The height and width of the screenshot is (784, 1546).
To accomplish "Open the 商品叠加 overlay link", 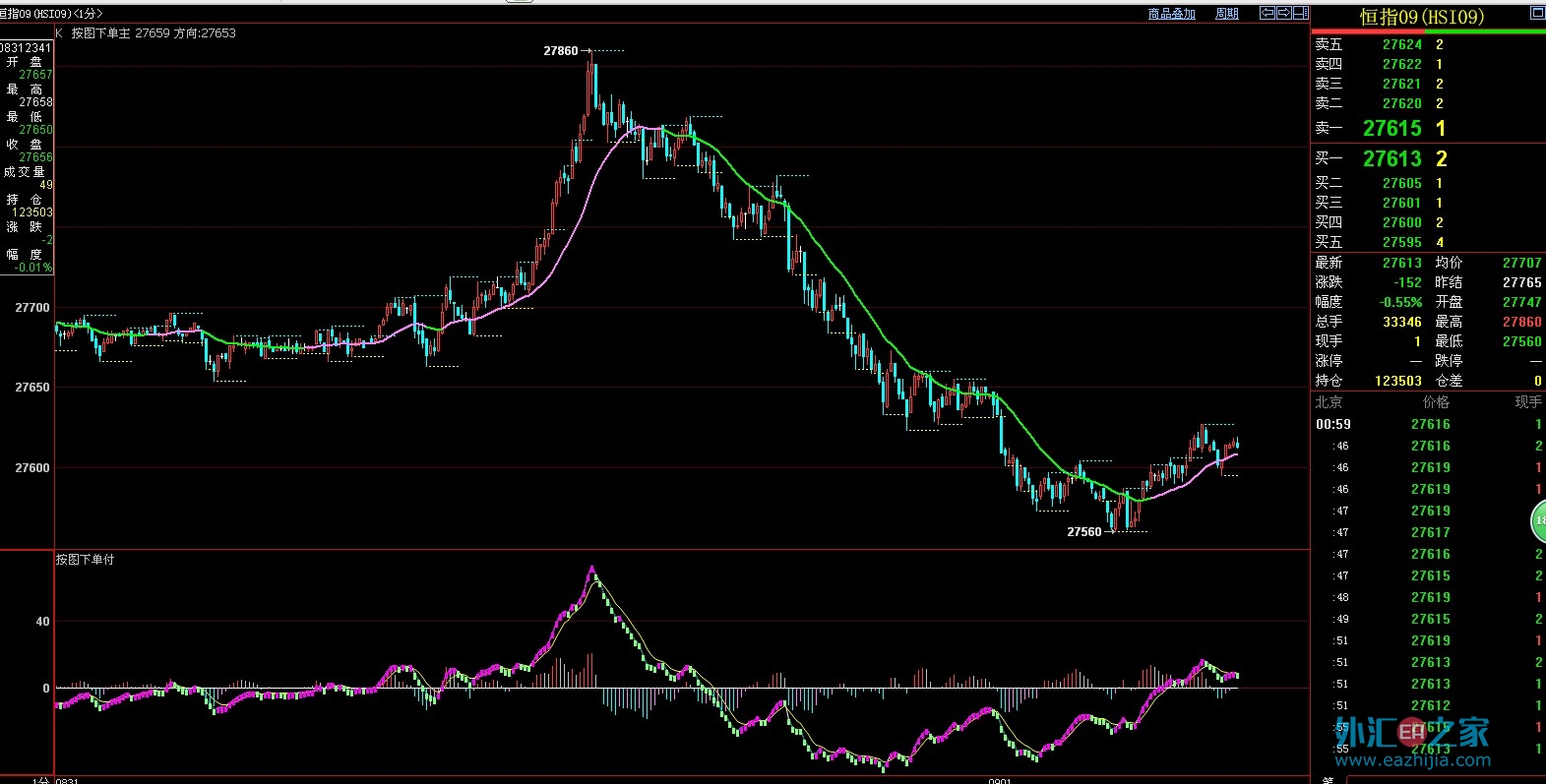I will (1171, 14).
